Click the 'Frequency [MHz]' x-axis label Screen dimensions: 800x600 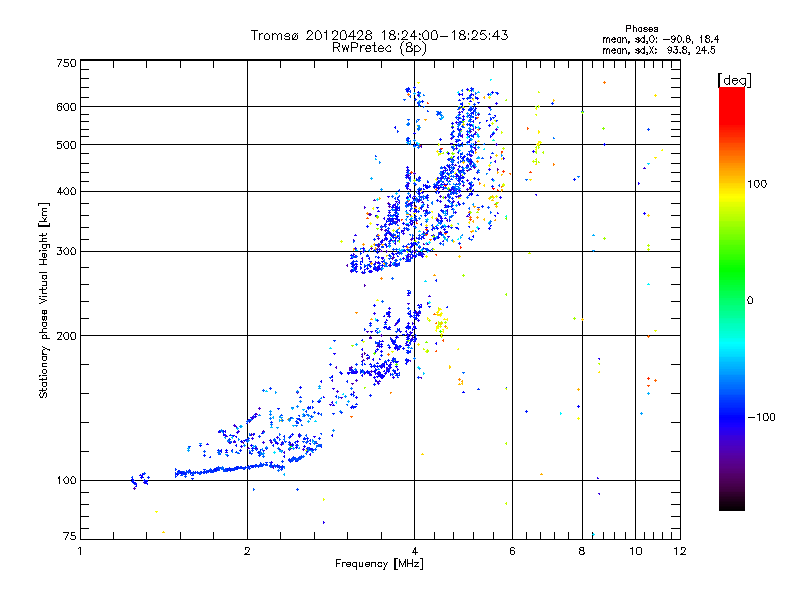tap(379, 564)
